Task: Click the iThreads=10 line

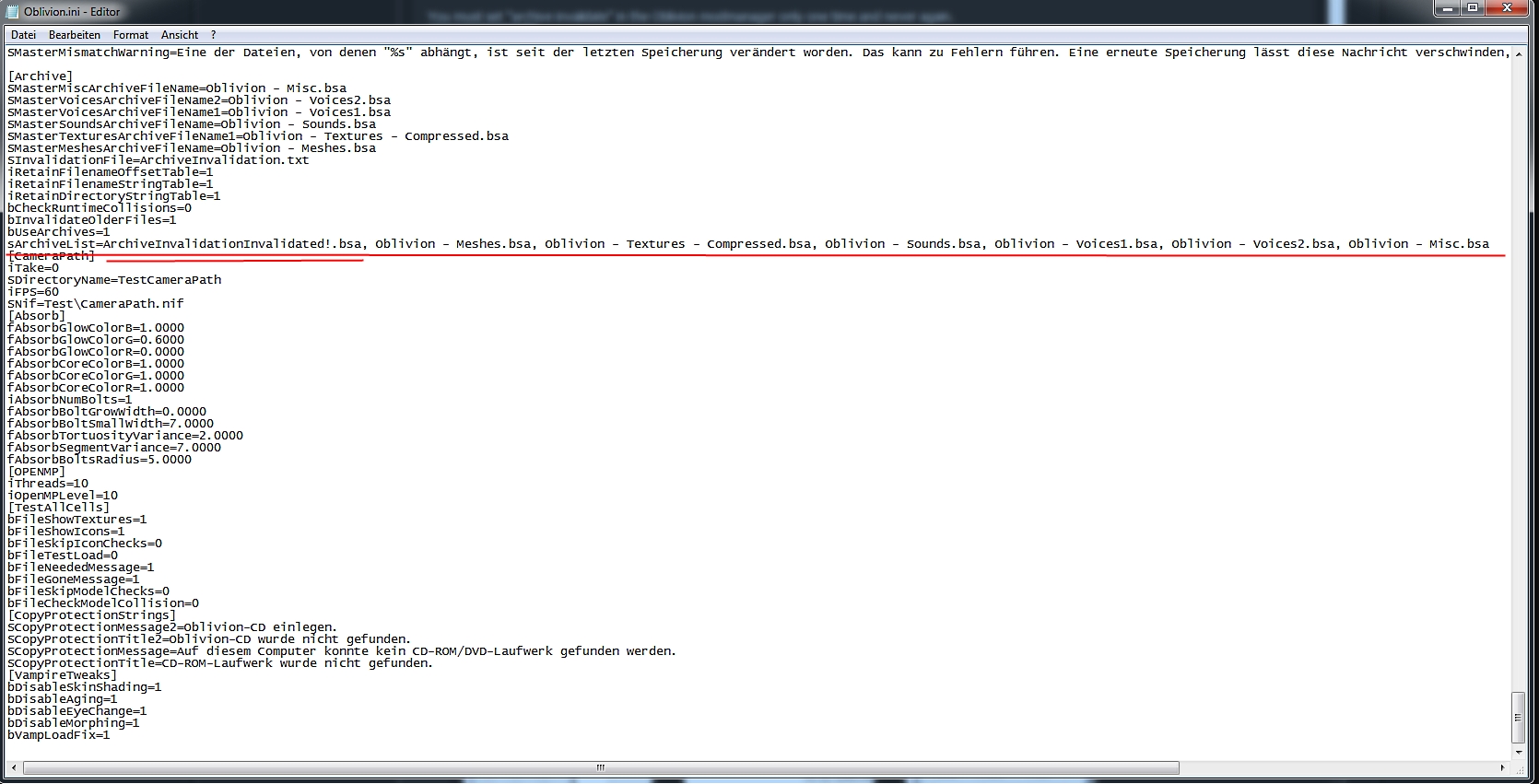Action: coord(48,484)
